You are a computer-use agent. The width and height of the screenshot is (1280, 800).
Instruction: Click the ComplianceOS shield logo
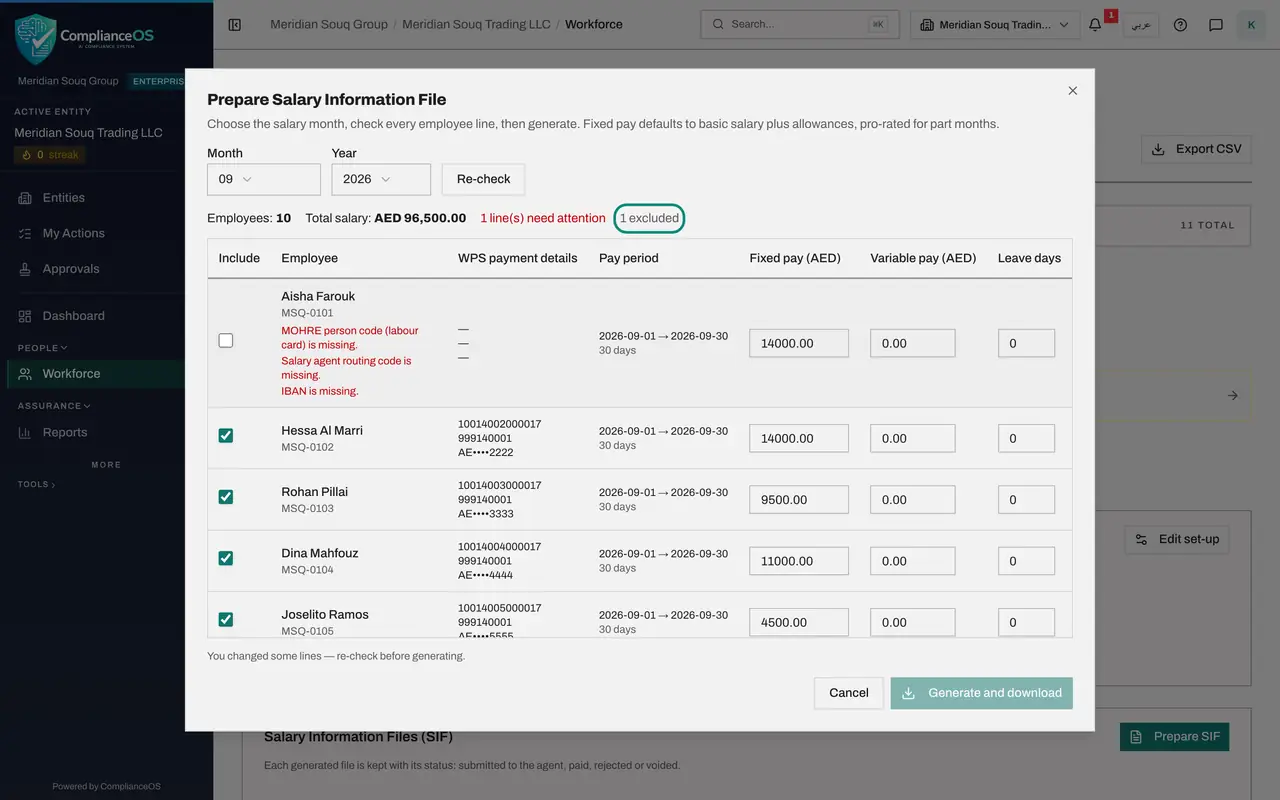coord(36,38)
